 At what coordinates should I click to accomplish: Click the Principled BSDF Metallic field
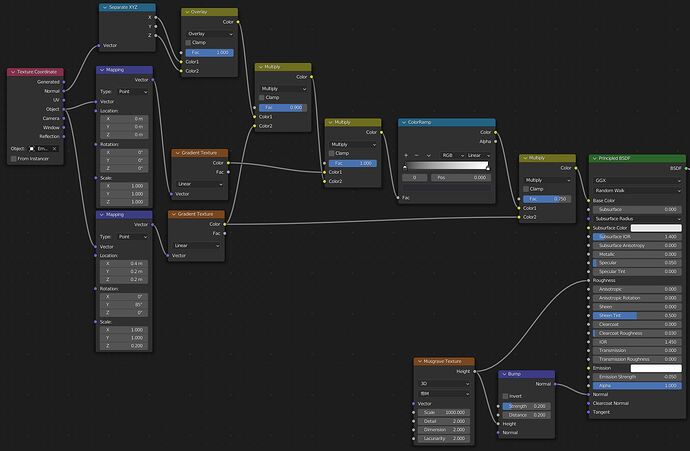click(x=637, y=254)
